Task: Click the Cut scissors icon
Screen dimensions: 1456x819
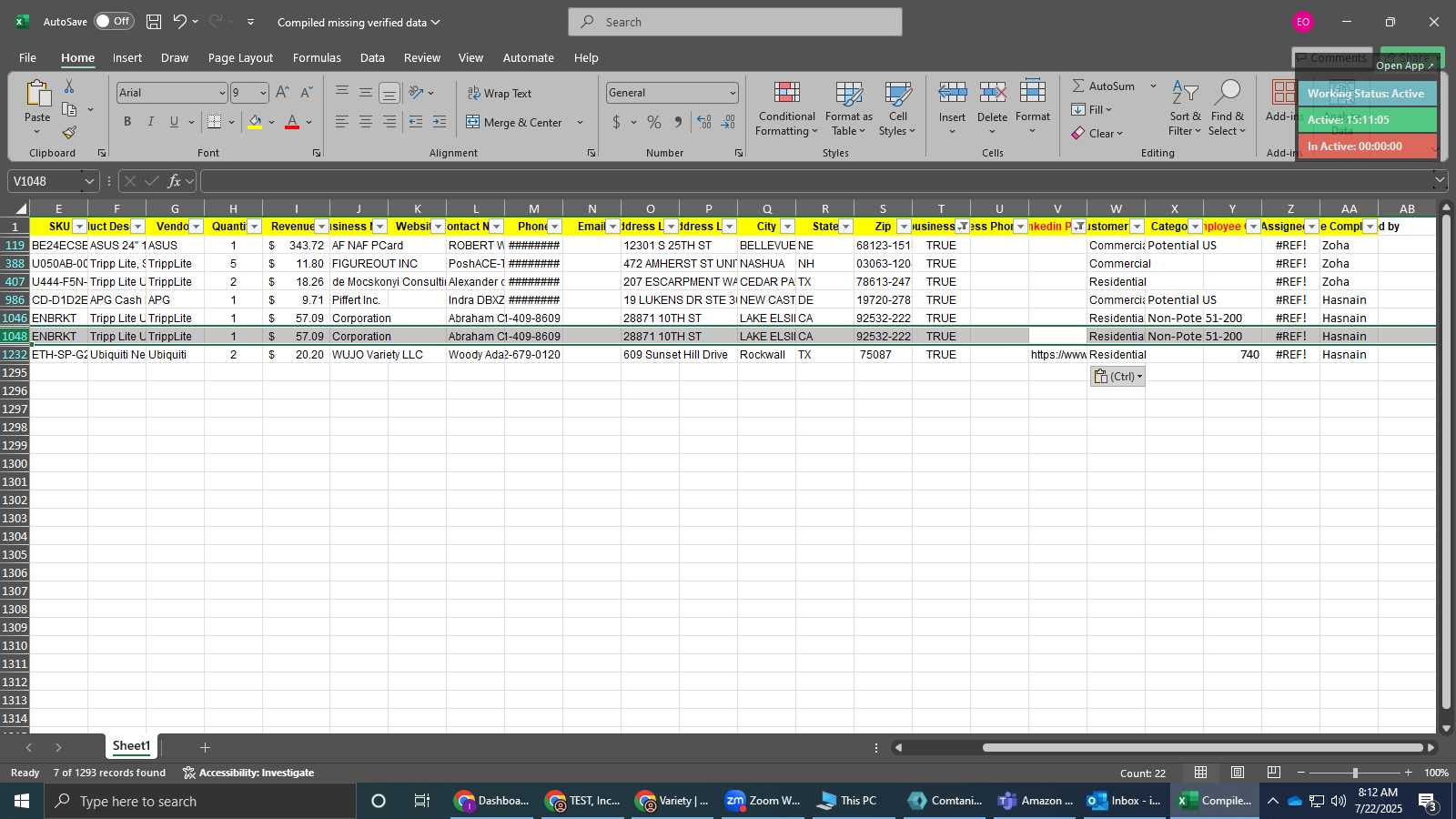Action: point(69,86)
